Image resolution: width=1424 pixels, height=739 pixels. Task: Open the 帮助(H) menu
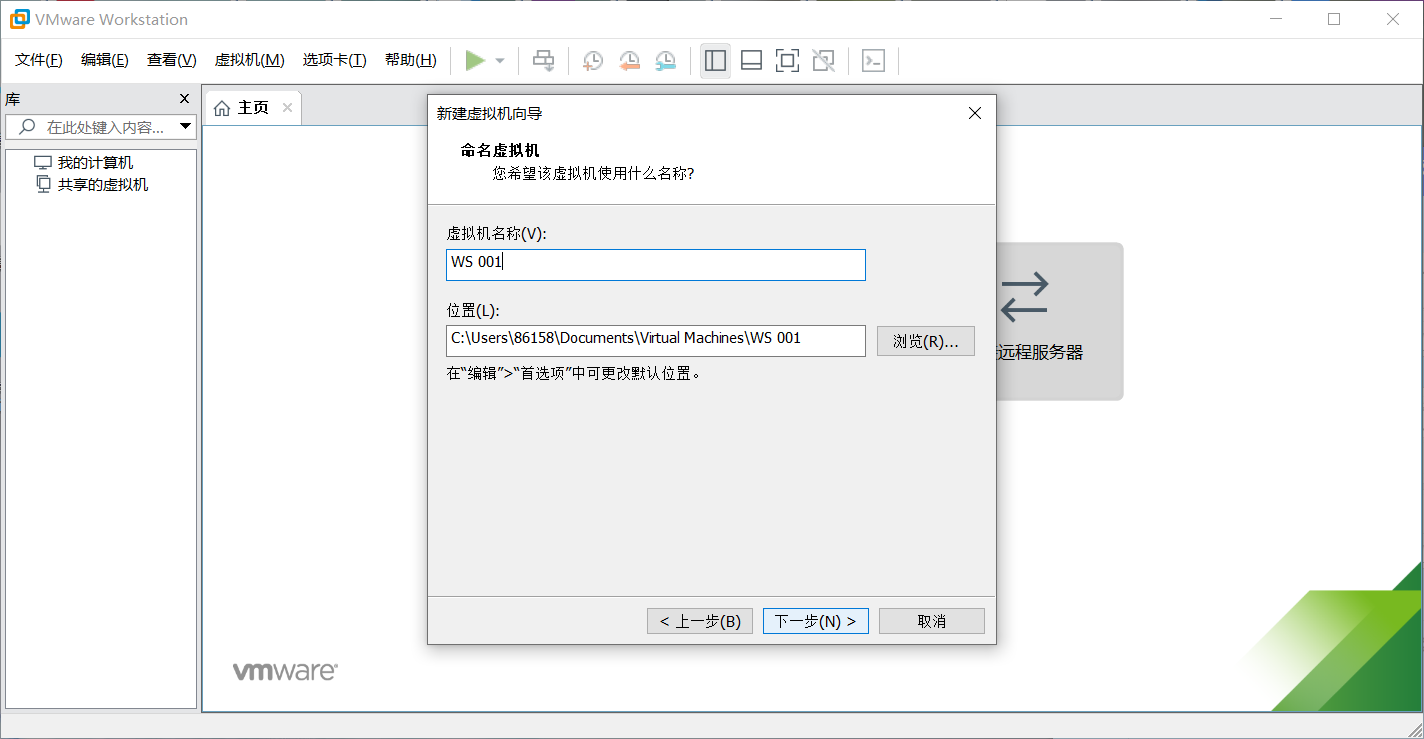(x=411, y=60)
